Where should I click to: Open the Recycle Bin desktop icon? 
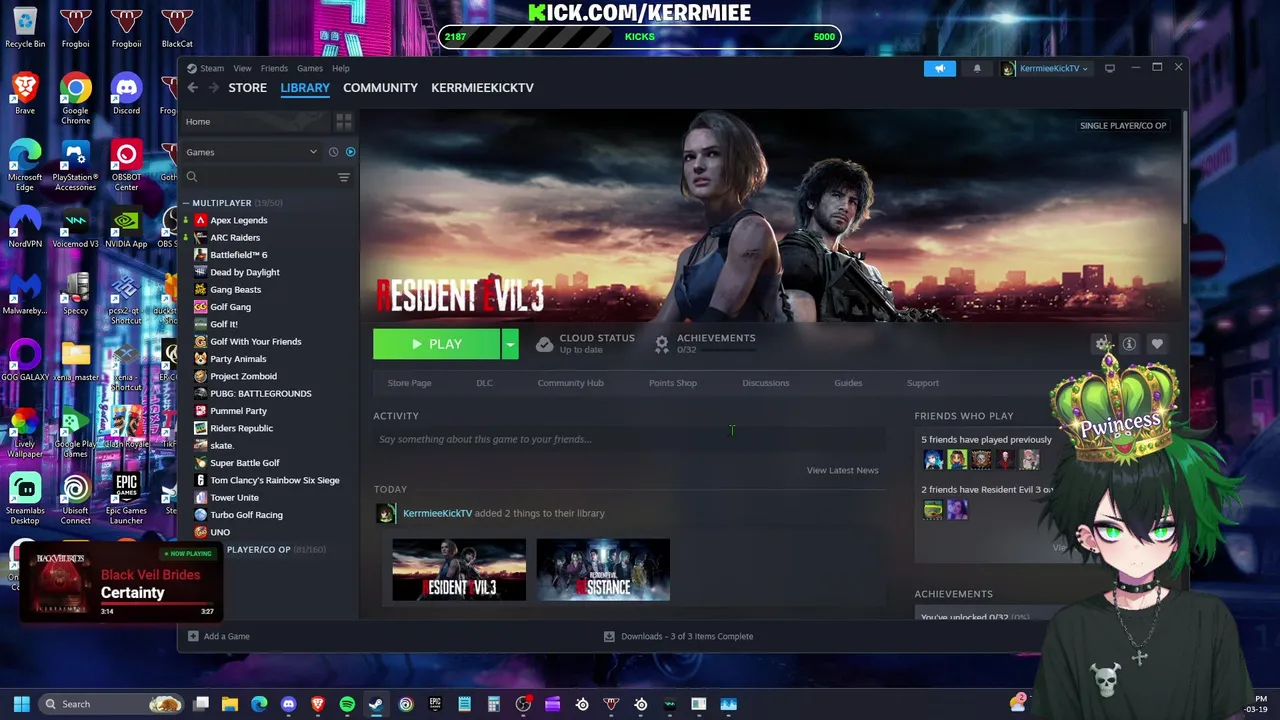25,27
